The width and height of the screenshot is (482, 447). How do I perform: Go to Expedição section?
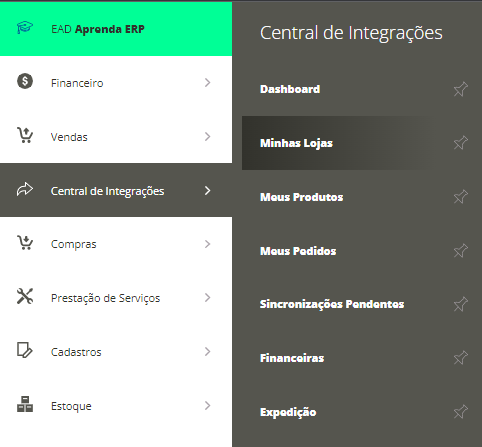tap(288, 412)
